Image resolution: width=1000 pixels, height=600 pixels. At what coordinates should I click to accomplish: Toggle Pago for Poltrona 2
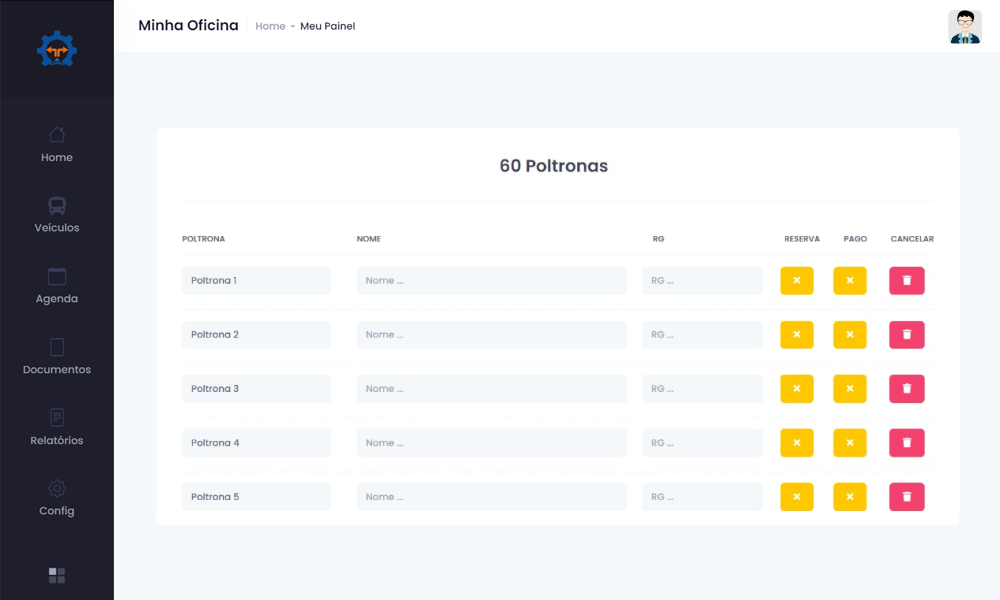[x=849, y=335]
